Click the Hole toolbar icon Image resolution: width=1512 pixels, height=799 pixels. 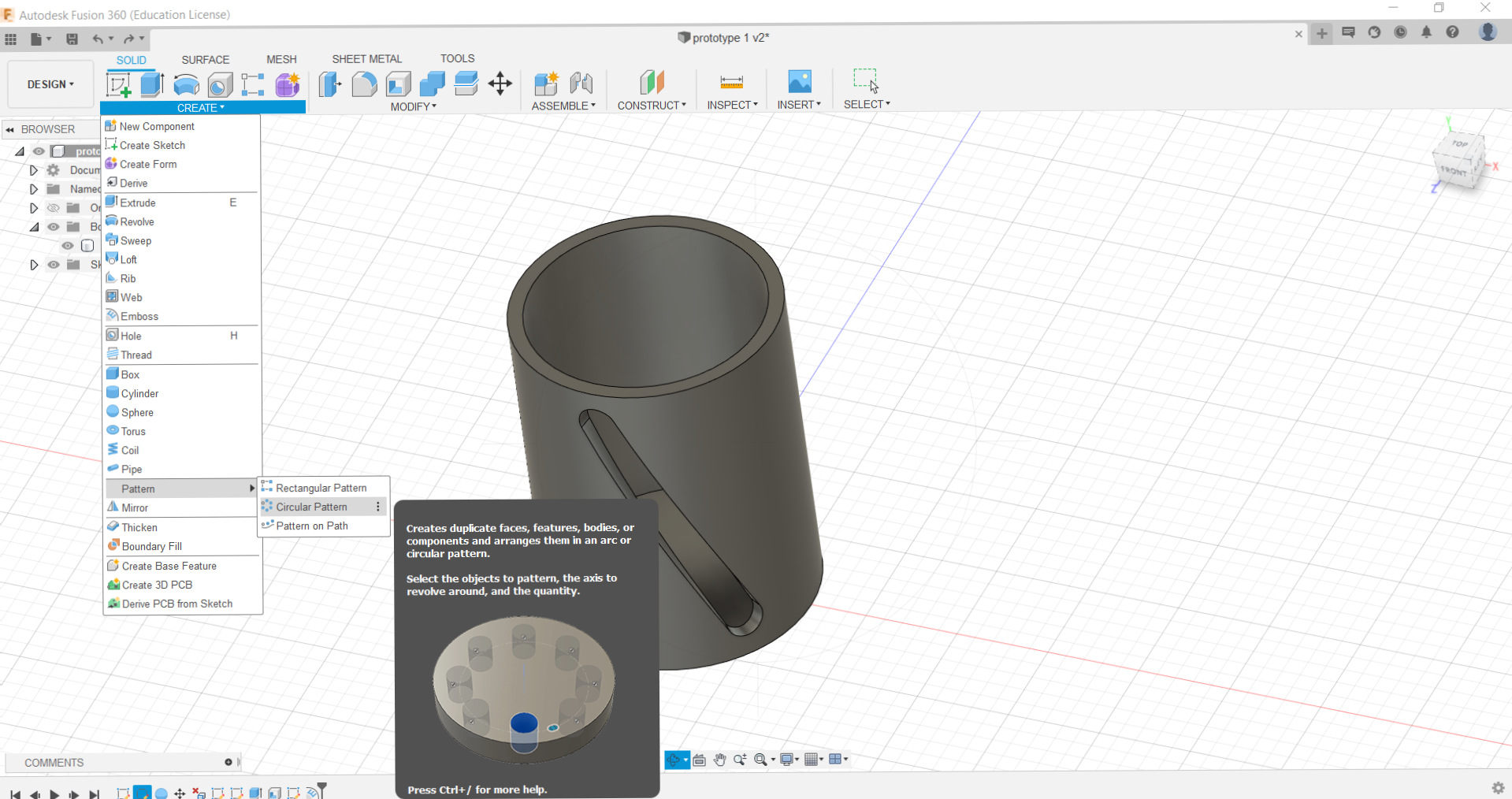(x=220, y=84)
